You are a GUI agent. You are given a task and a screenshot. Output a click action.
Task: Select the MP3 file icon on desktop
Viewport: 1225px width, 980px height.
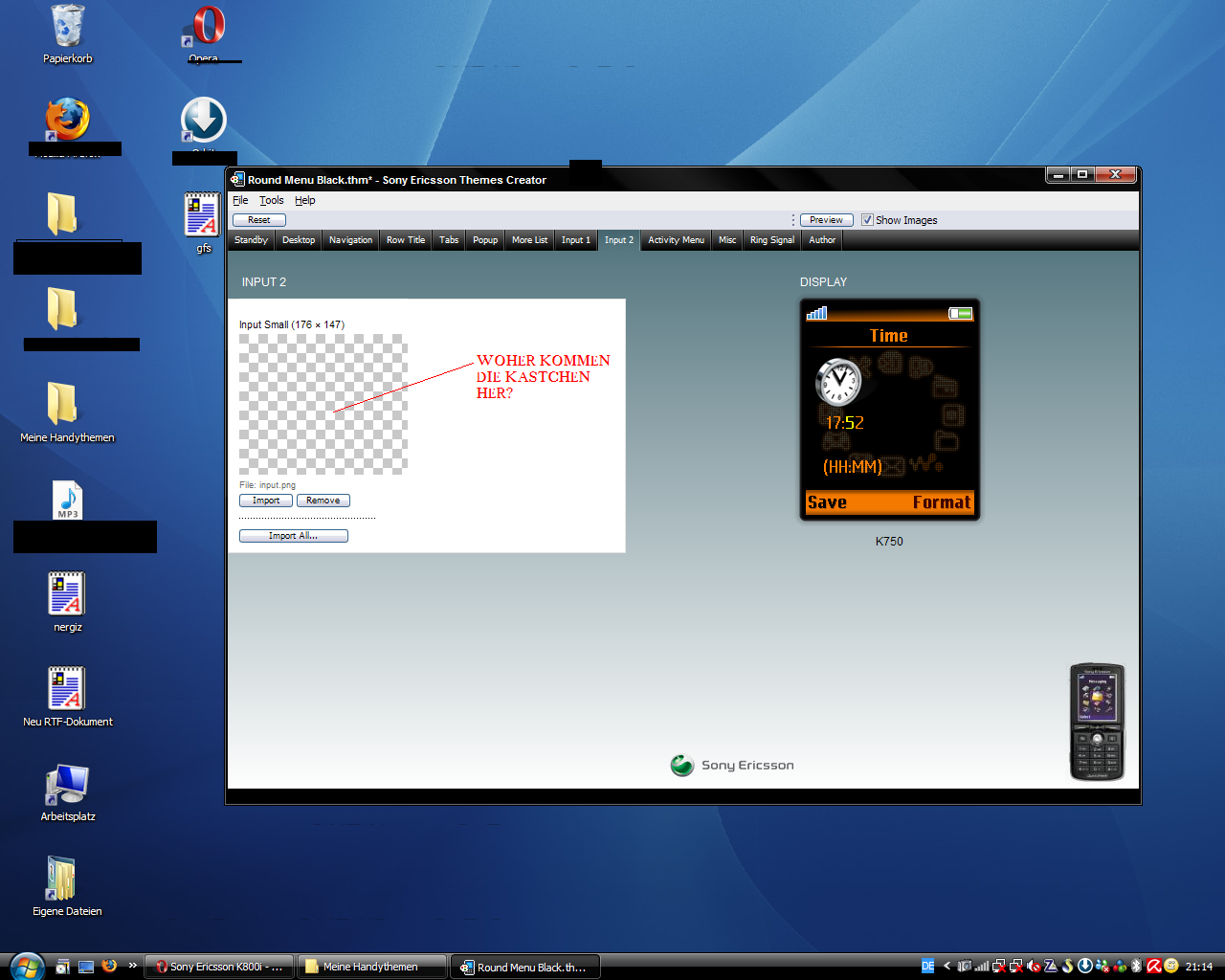(67, 500)
